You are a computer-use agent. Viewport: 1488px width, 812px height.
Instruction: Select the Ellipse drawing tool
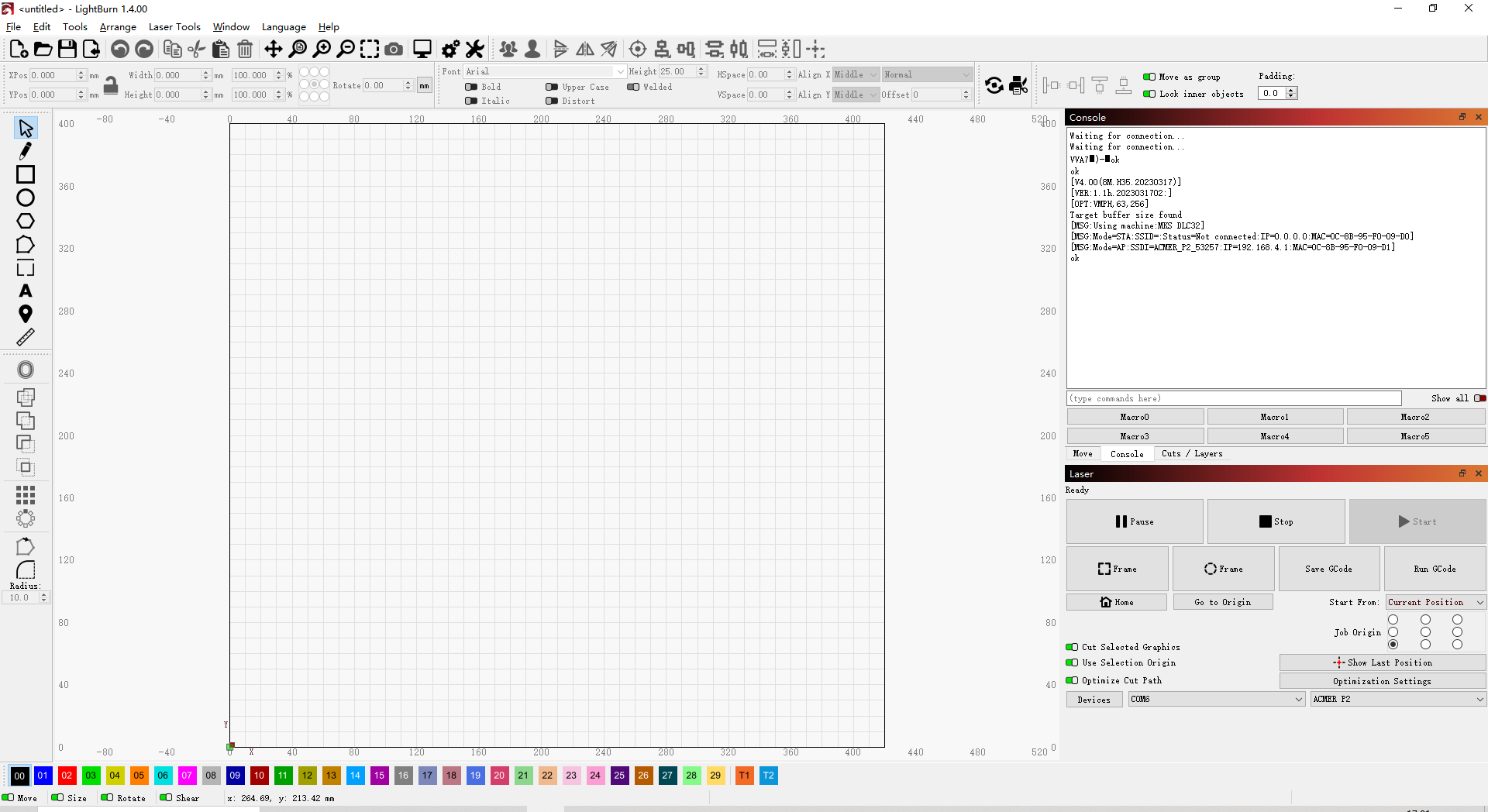click(x=26, y=198)
